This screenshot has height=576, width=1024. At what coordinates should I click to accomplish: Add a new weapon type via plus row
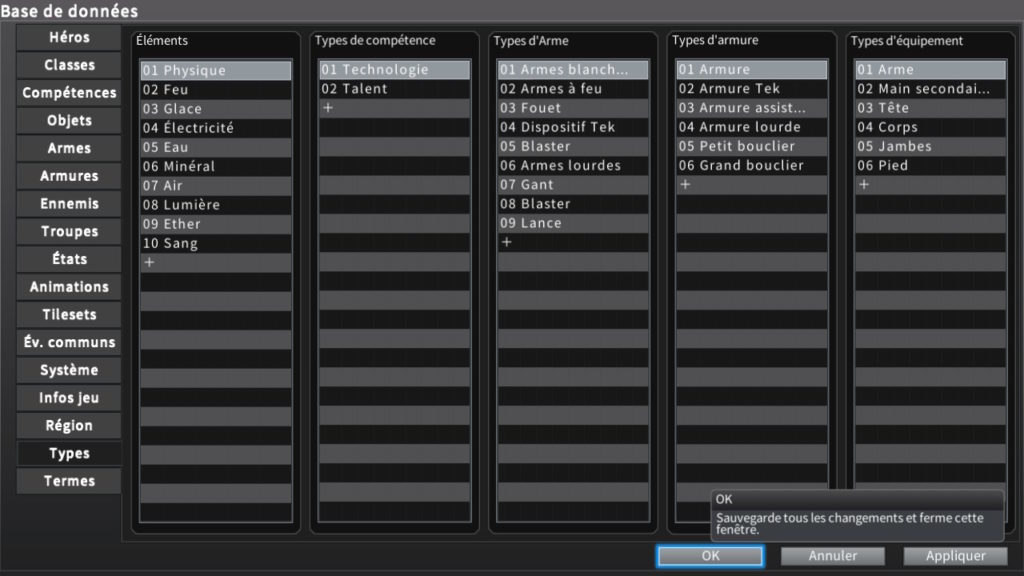coord(573,242)
